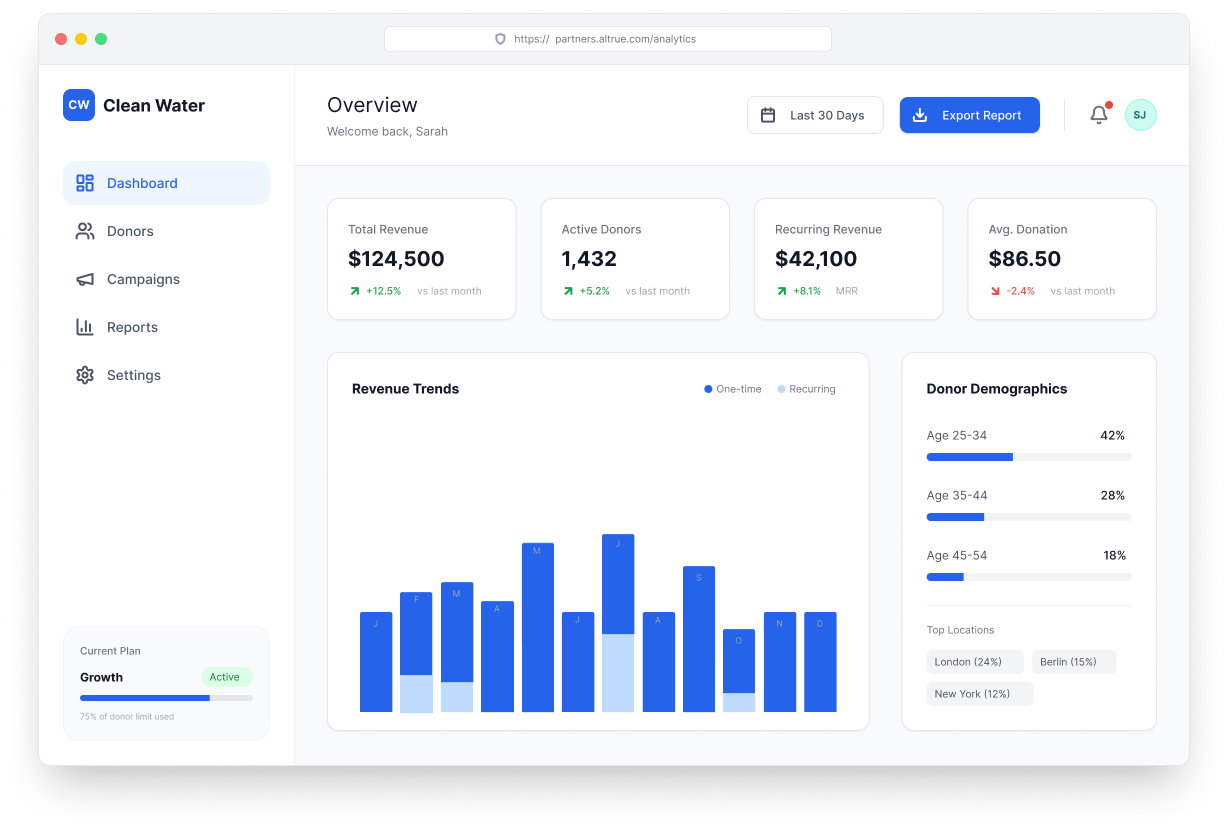Click the MRR label
The height and width of the screenshot is (829, 1228).
(847, 291)
